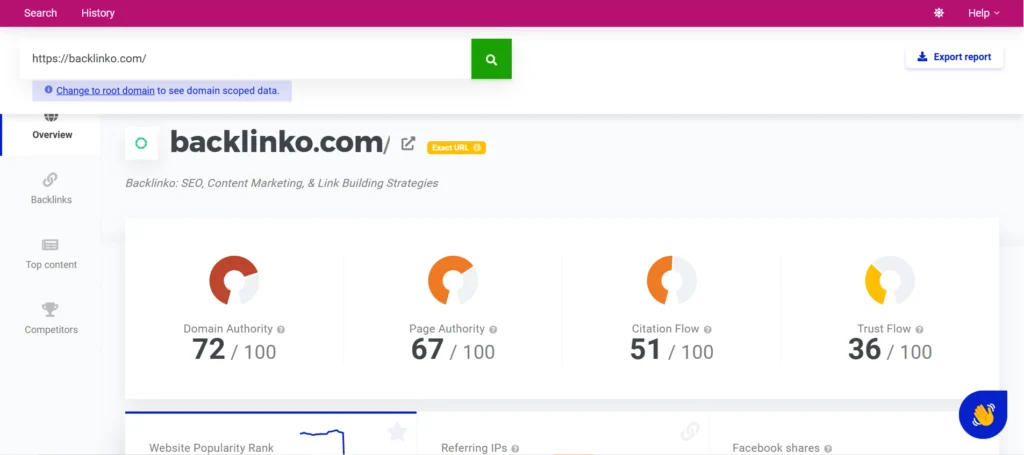
Task: Open the Search menu item
Action: coord(40,13)
